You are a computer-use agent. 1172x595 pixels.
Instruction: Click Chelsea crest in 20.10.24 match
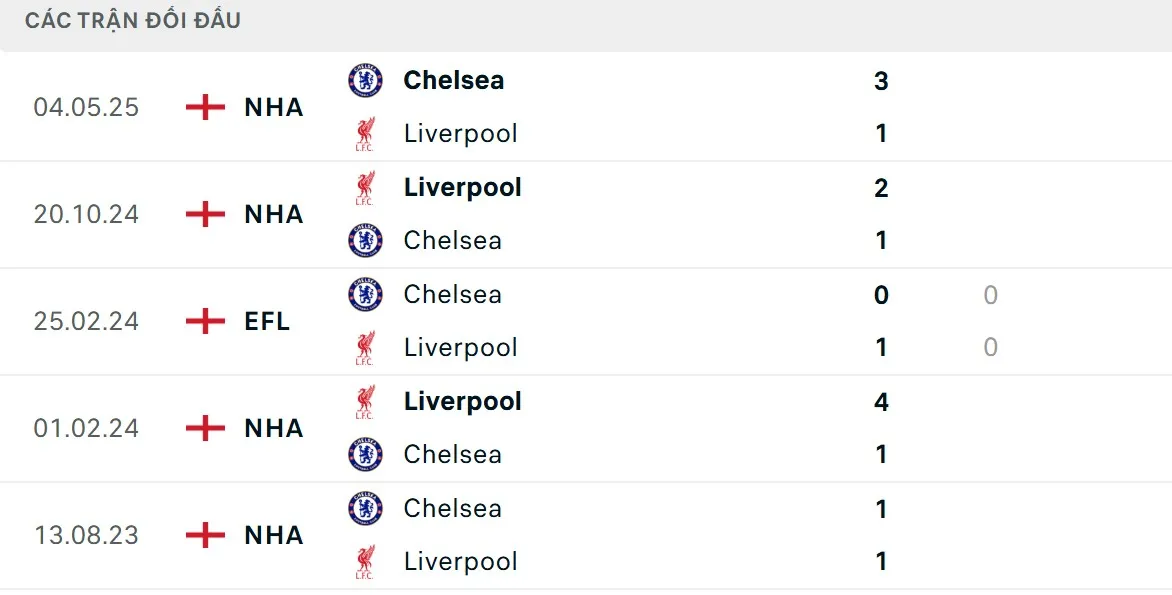point(365,240)
